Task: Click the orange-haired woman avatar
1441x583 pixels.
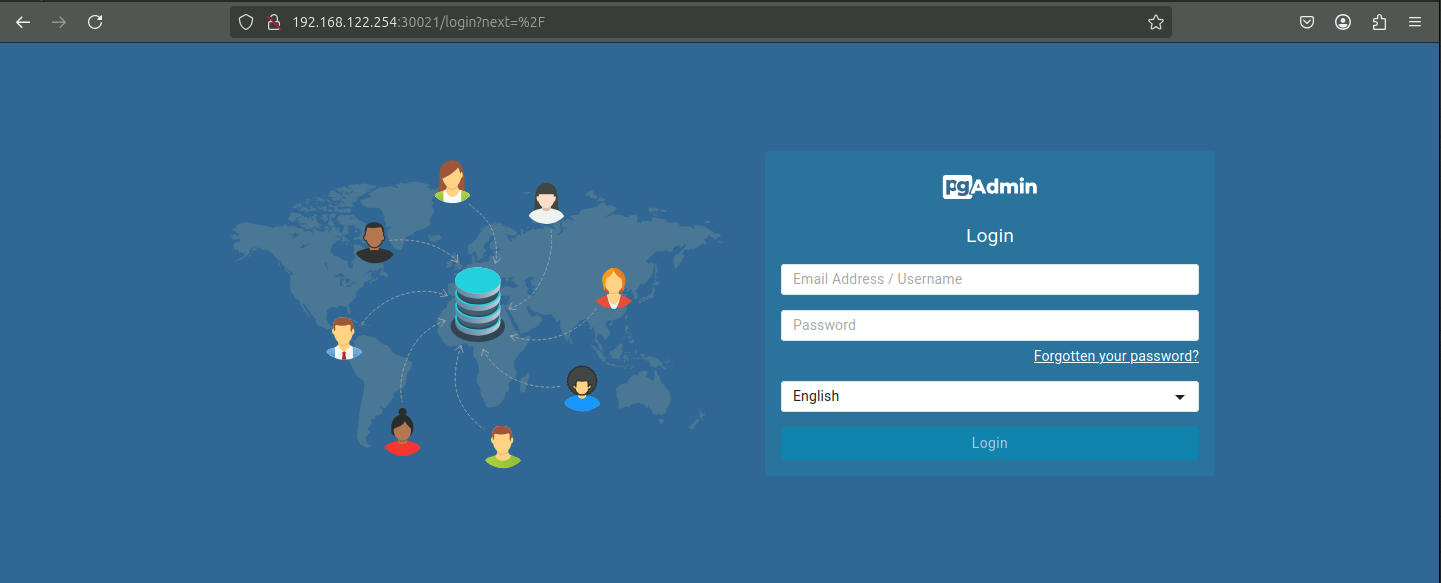Action: (613, 289)
